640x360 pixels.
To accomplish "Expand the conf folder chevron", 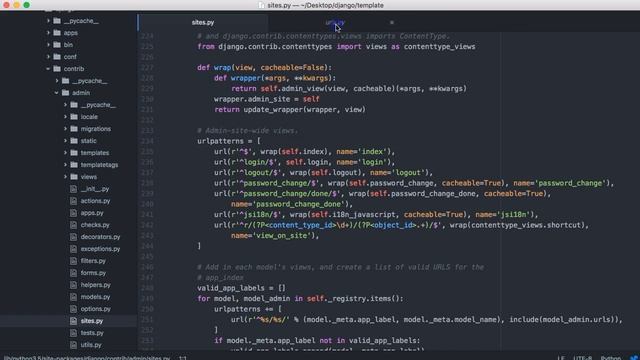I will [48, 57].
